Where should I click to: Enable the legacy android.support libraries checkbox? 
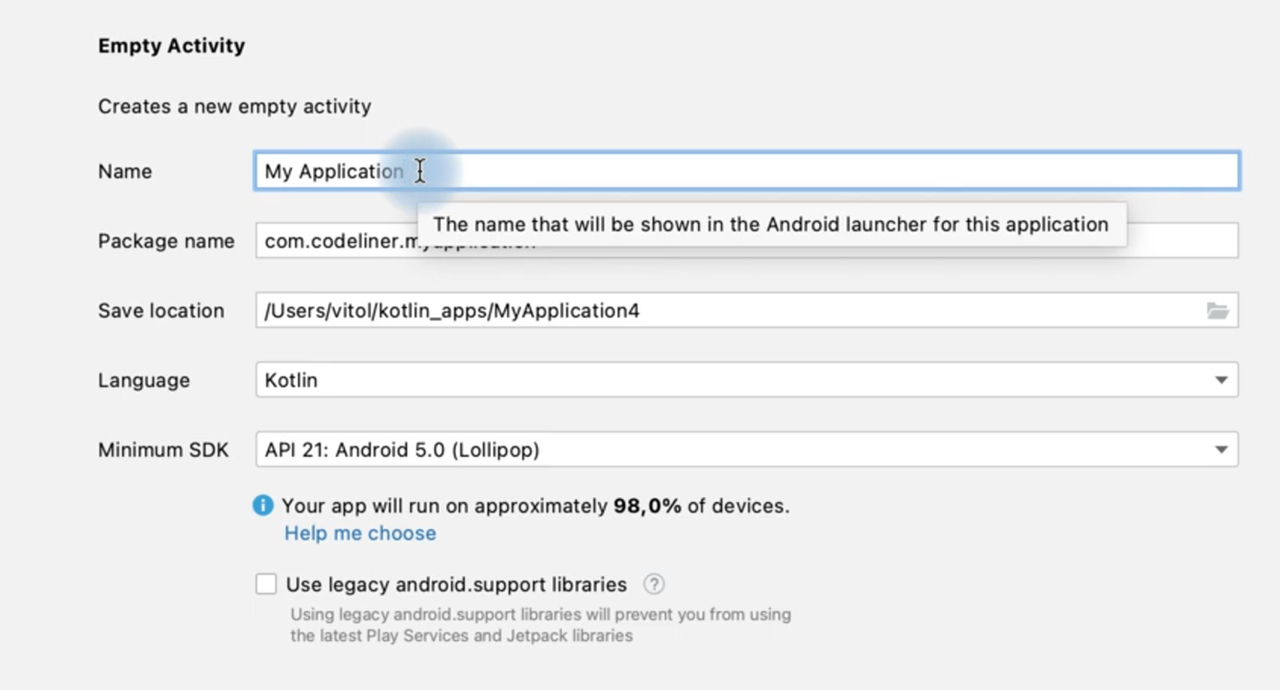pos(266,584)
